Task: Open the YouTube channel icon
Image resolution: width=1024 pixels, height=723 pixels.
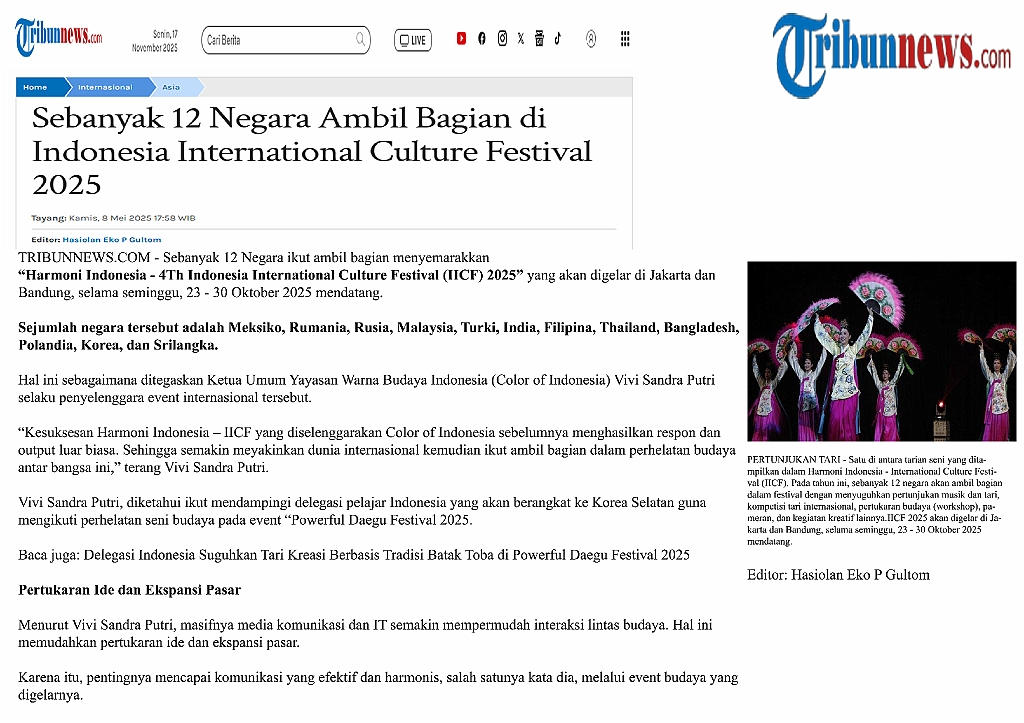Action: click(461, 39)
